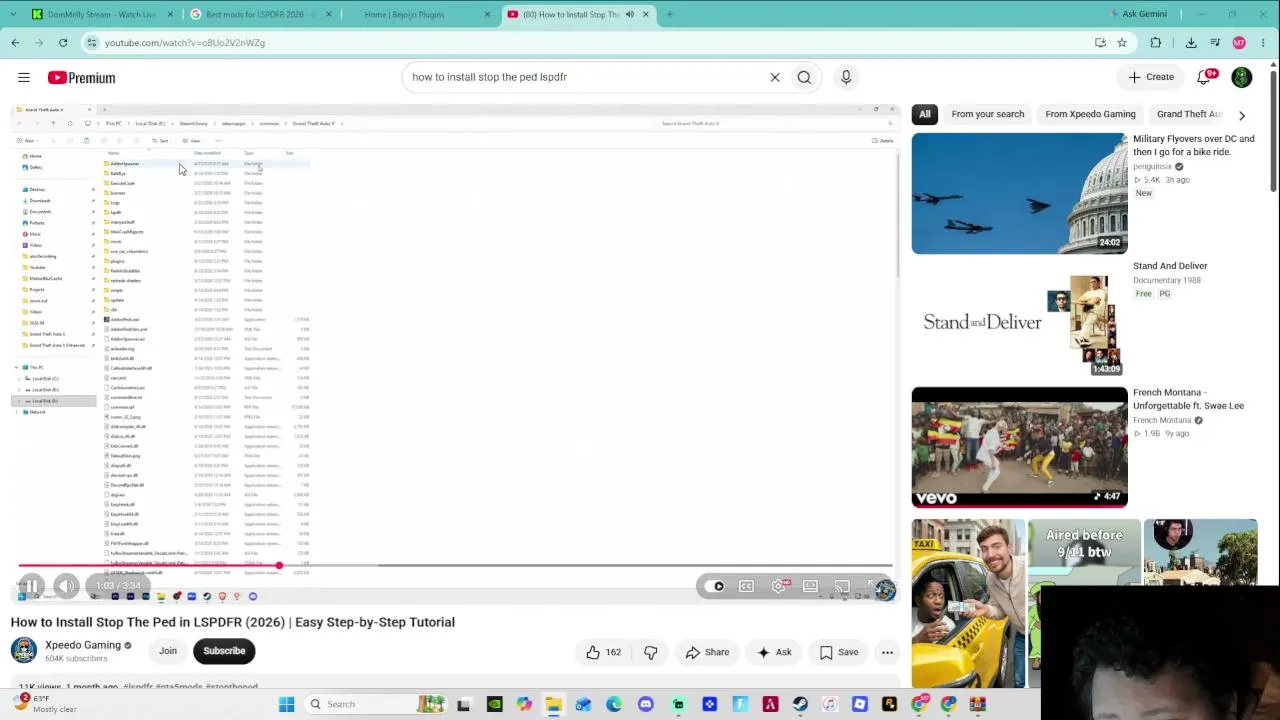1280x720 pixels.
Task: Share the video
Action: tap(707, 652)
